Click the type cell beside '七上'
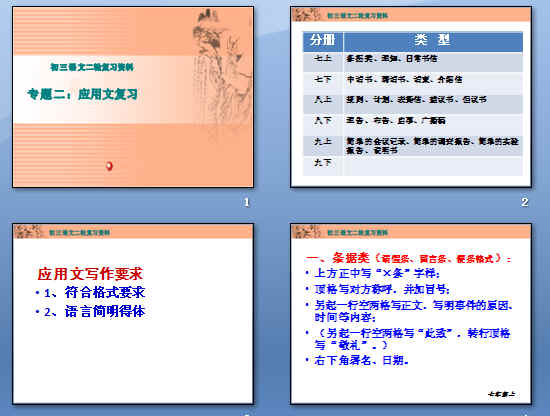 click(x=433, y=62)
